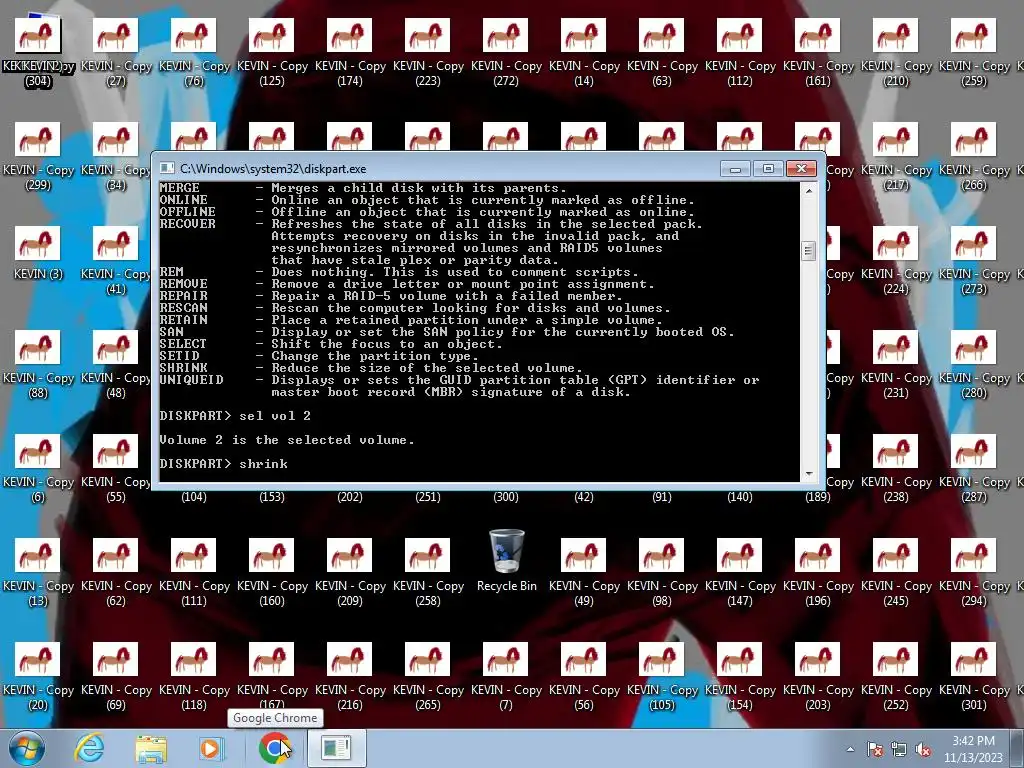Select KEVIN - Copy (301) desktop icon
Screen dimensions: 1024x768
point(974,677)
